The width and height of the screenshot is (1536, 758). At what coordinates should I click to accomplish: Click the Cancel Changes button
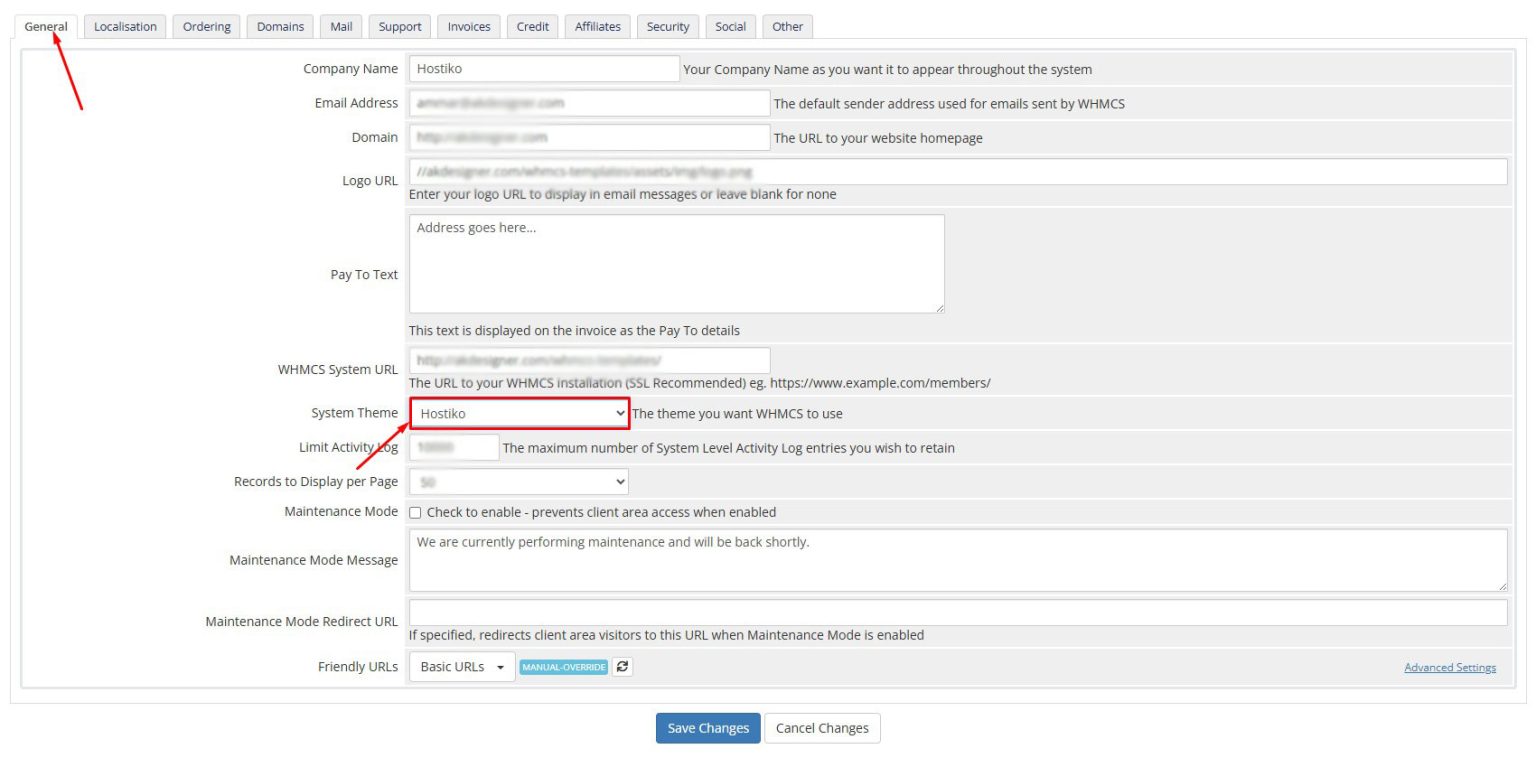(x=822, y=727)
